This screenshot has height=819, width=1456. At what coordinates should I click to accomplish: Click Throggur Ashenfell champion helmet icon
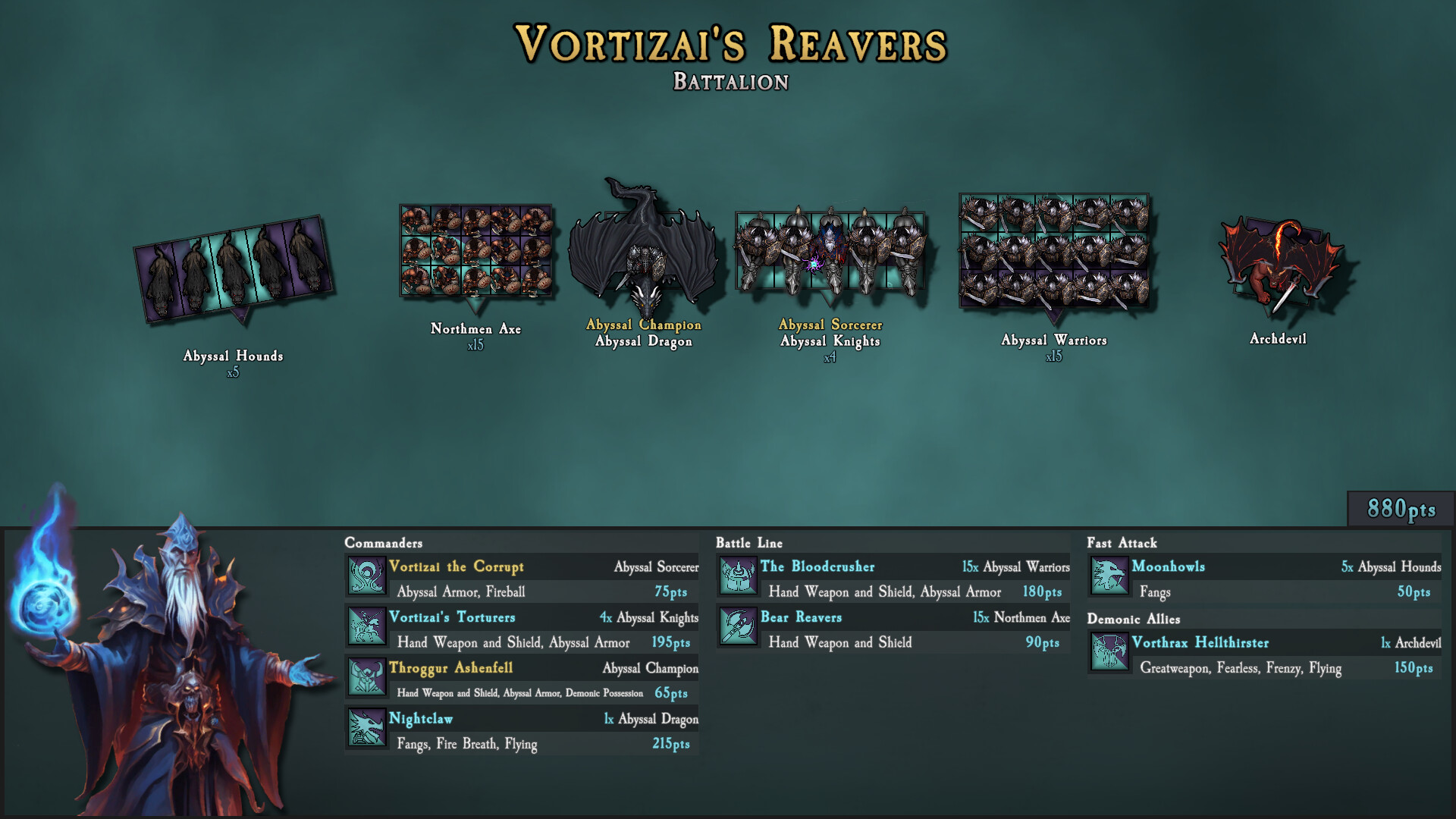pos(367,677)
